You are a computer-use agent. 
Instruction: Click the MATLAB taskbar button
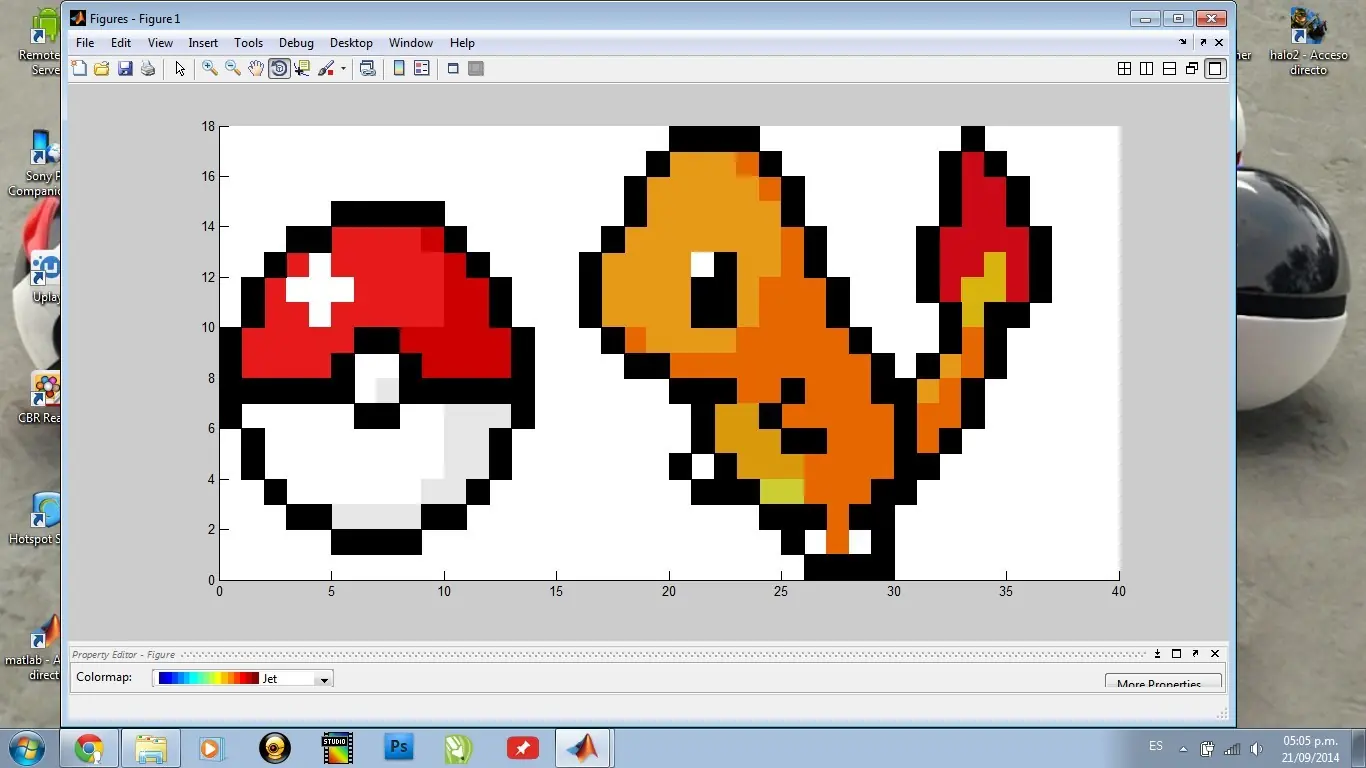[x=582, y=748]
